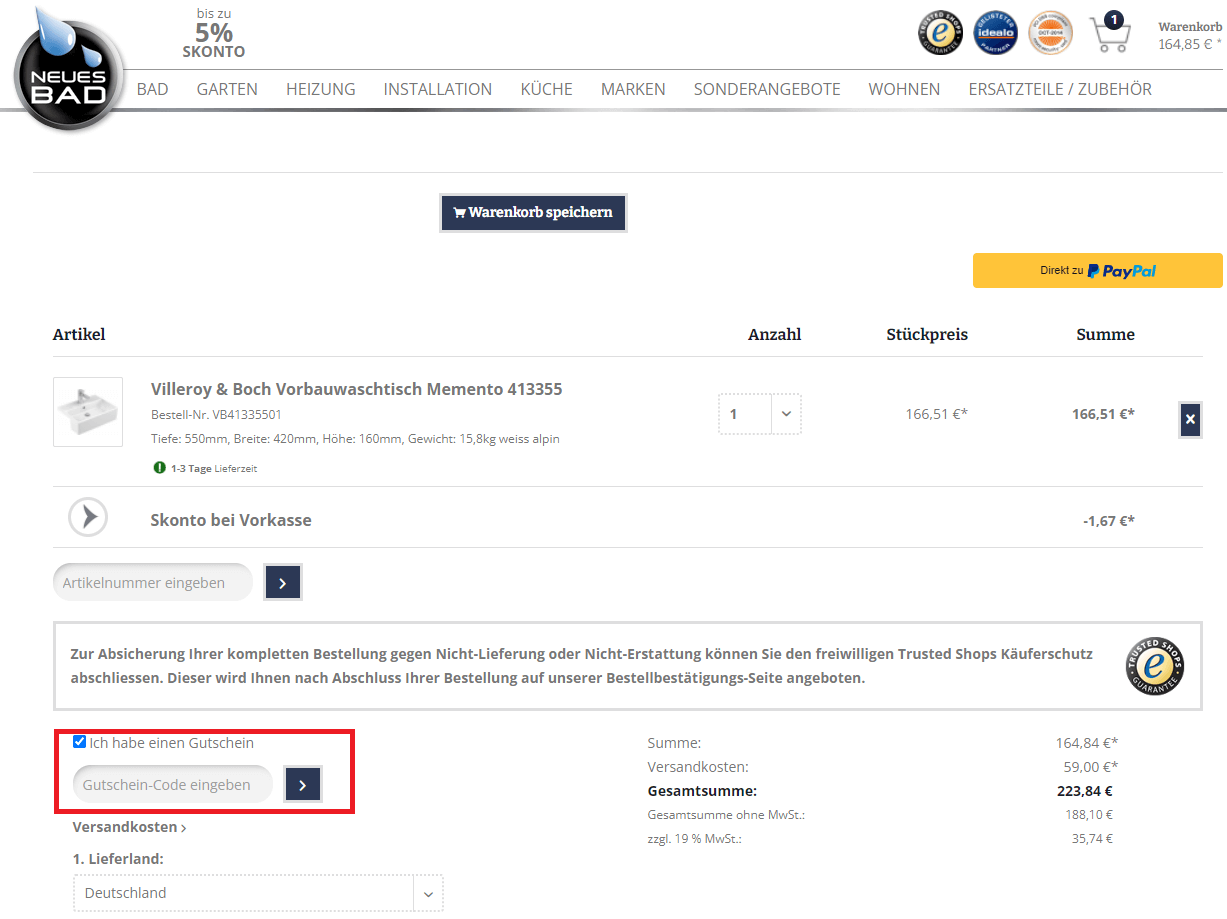This screenshot has height=919, width=1227.
Task: Click the Trusted Shops seal in info box
Action: pyautogui.click(x=1155, y=666)
